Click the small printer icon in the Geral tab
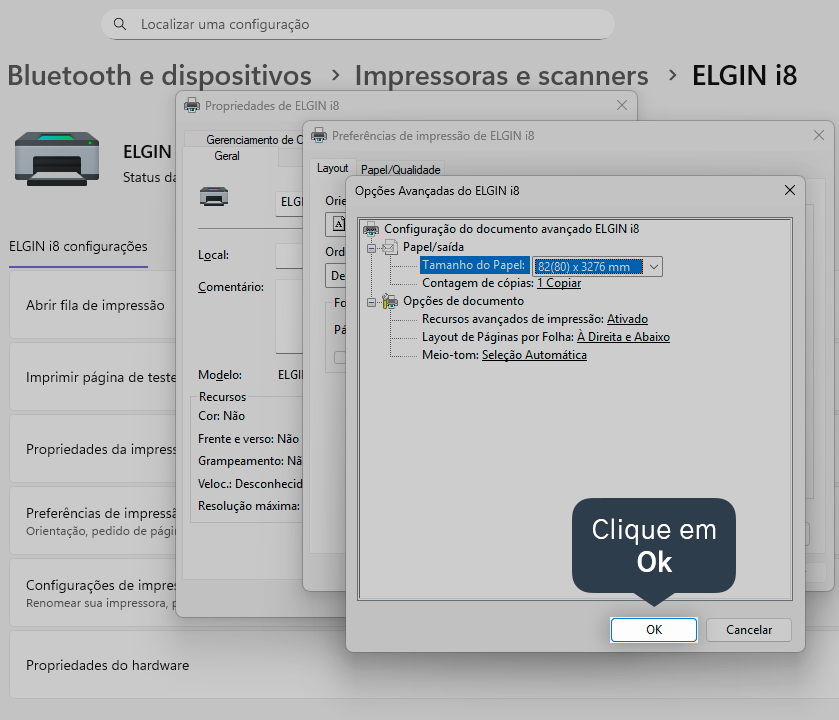The width and height of the screenshot is (839, 720). pyautogui.click(x=214, y=197)
